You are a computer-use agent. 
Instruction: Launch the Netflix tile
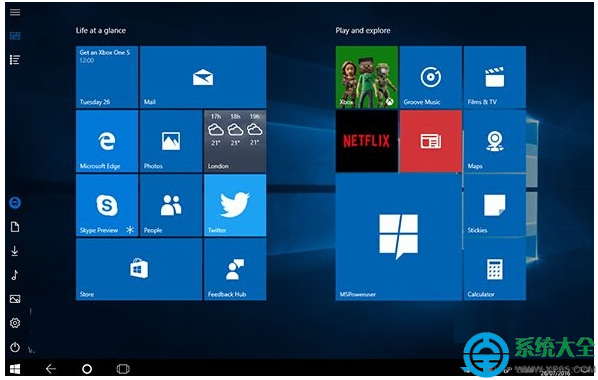coord(367,141)
